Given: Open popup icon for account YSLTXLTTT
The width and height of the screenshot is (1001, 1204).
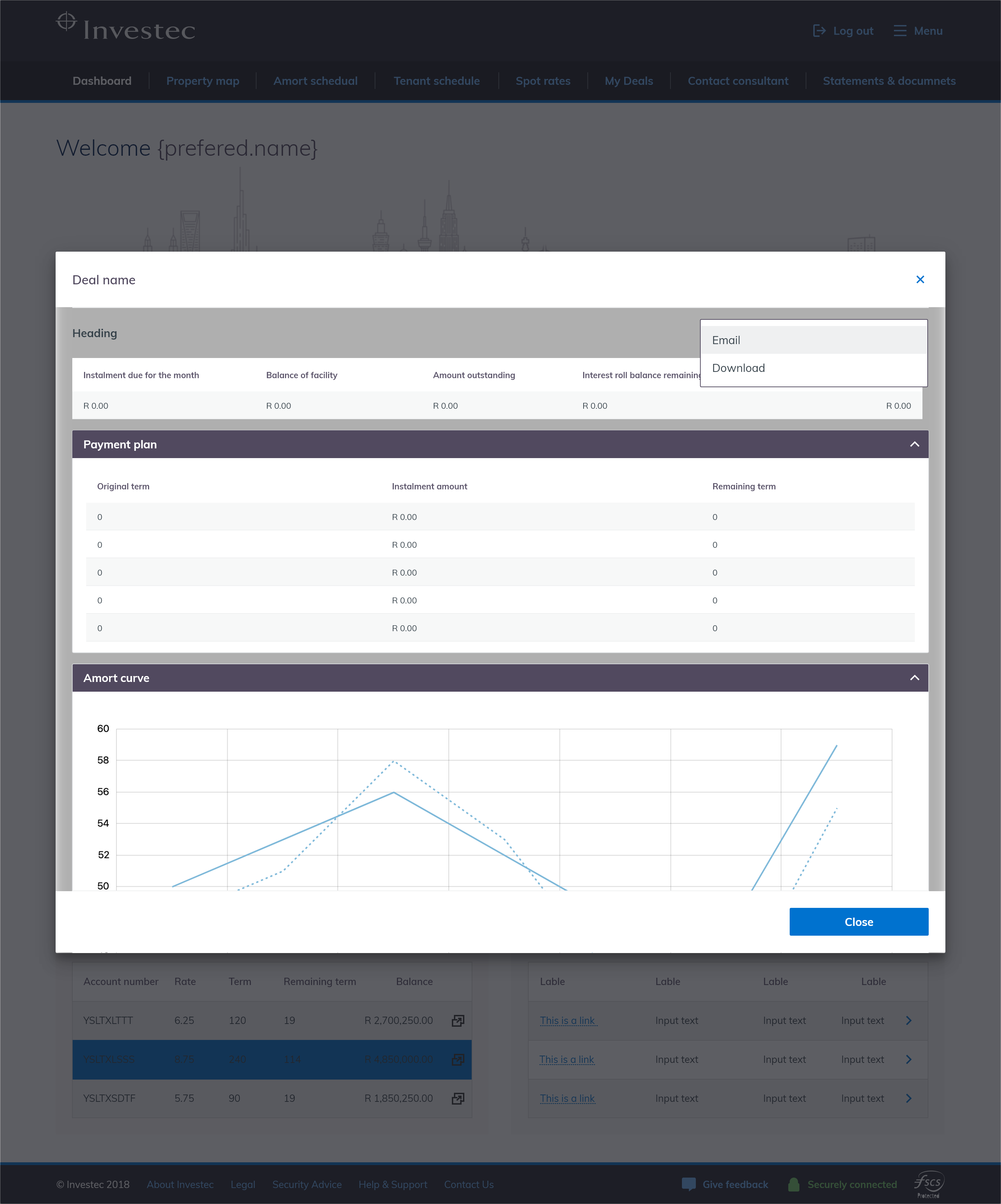Looking at the screenshot, I should 457,1020.
